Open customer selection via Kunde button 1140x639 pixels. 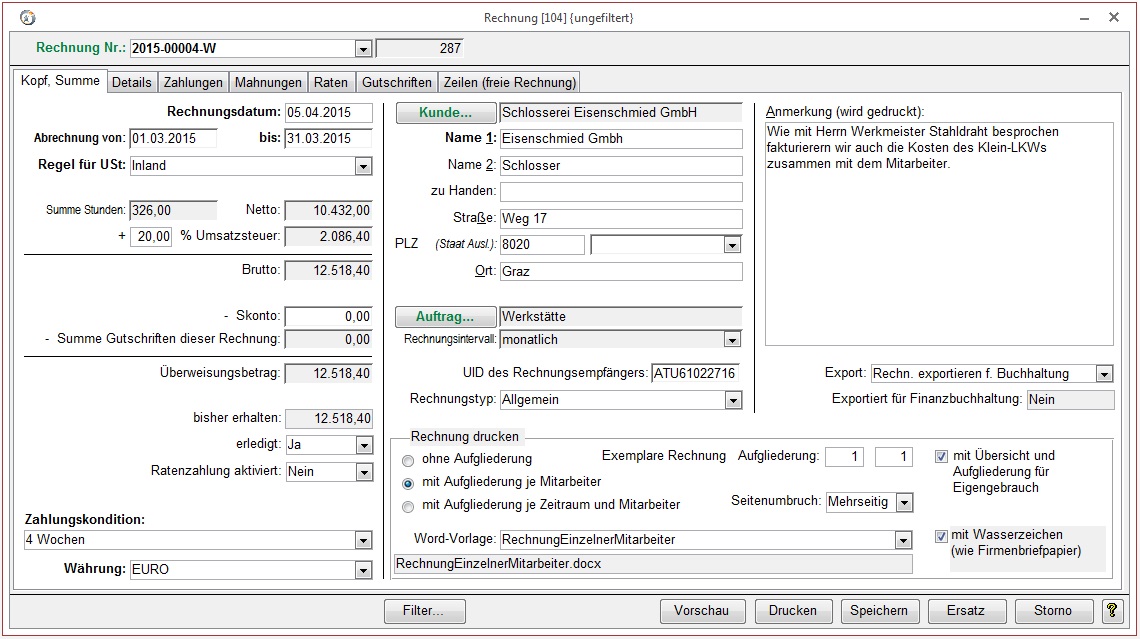(445, 113)
